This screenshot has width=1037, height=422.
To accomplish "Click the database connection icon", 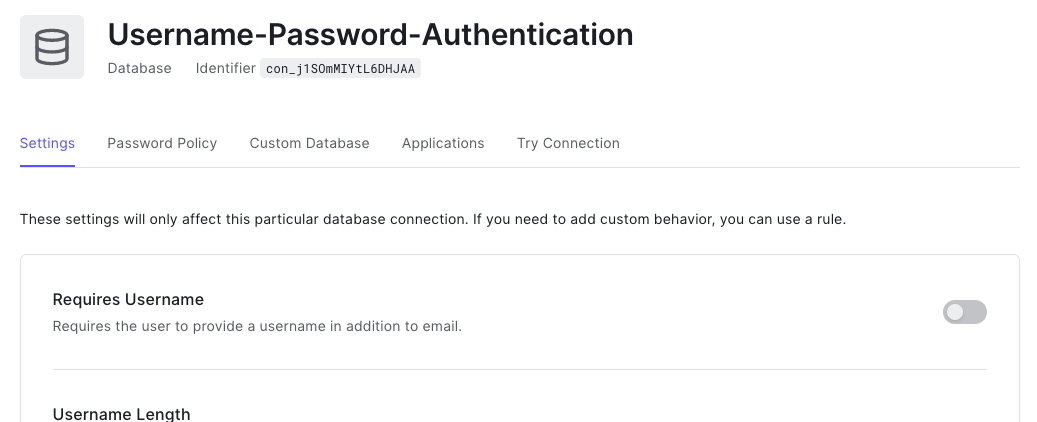I will click(x=52, y=47).
